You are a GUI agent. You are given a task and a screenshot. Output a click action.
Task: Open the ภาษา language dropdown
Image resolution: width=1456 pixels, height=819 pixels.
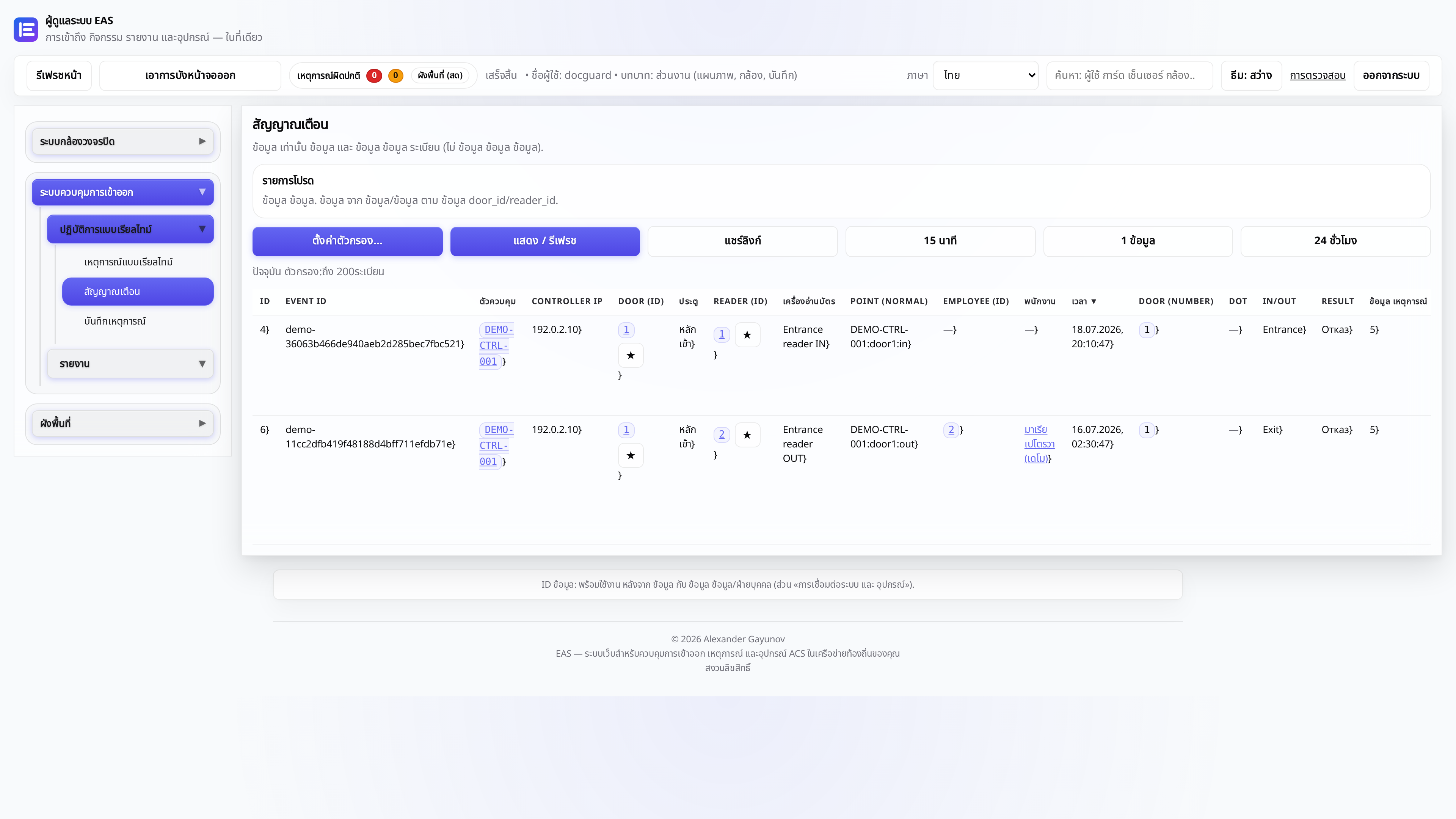[985, 75]
